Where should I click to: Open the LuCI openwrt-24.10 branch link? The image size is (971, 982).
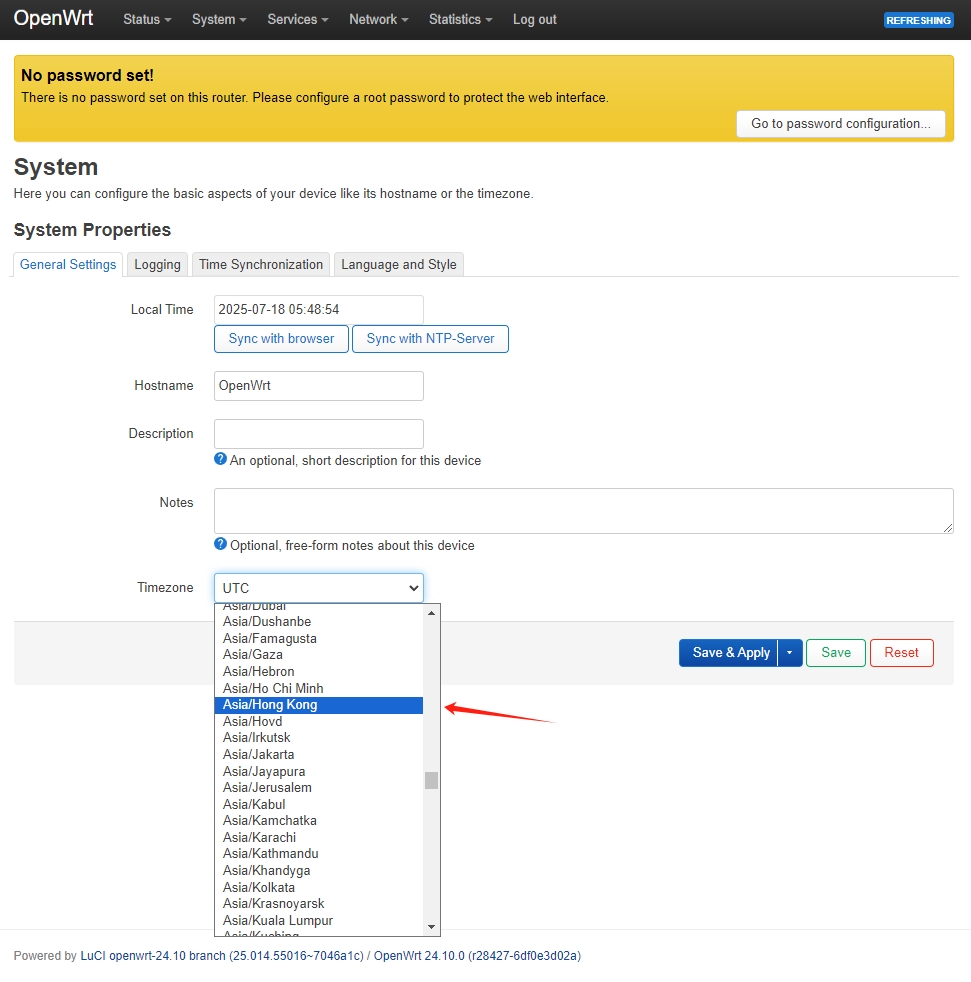point(222,956)
